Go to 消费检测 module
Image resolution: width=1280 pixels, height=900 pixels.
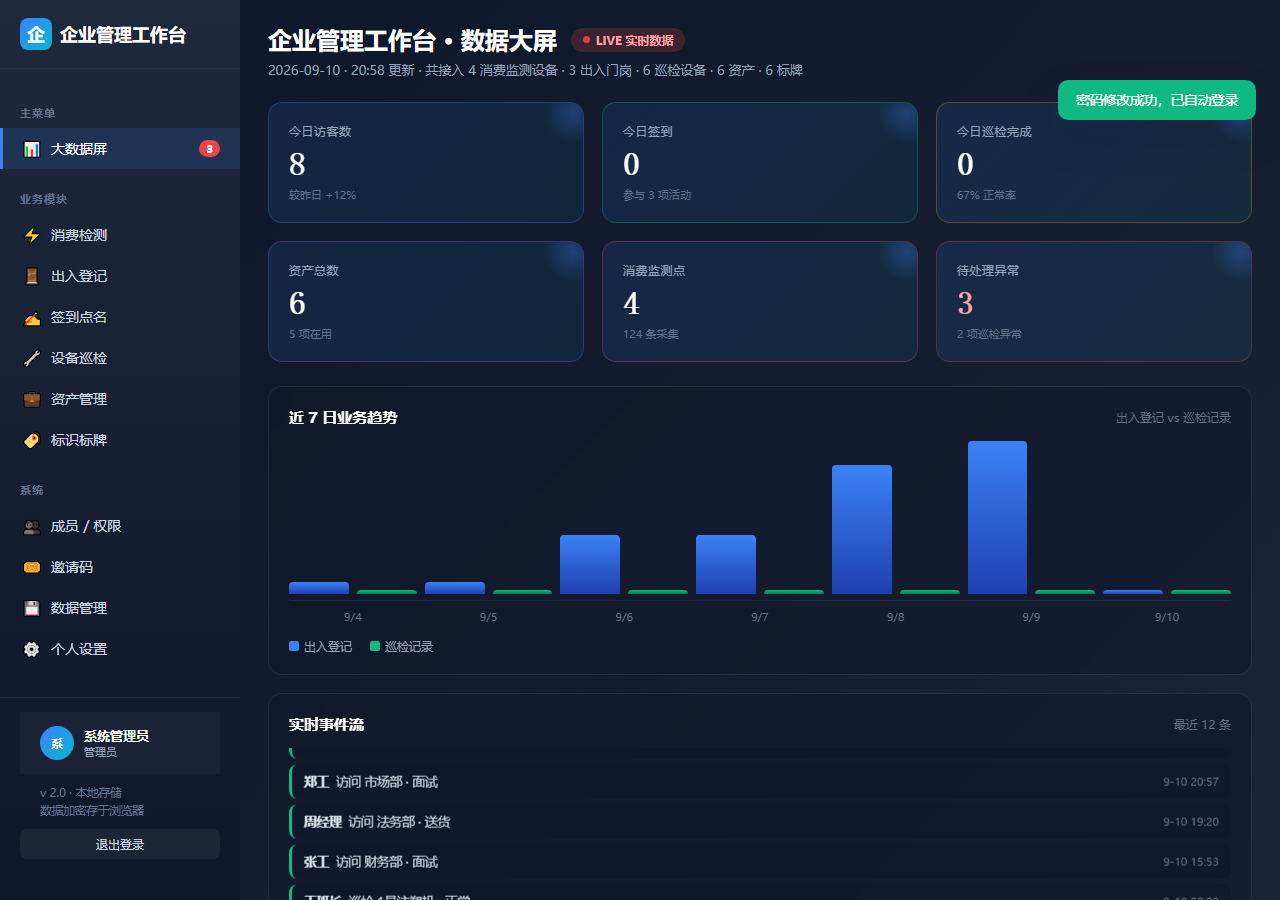tap(120, 235)
